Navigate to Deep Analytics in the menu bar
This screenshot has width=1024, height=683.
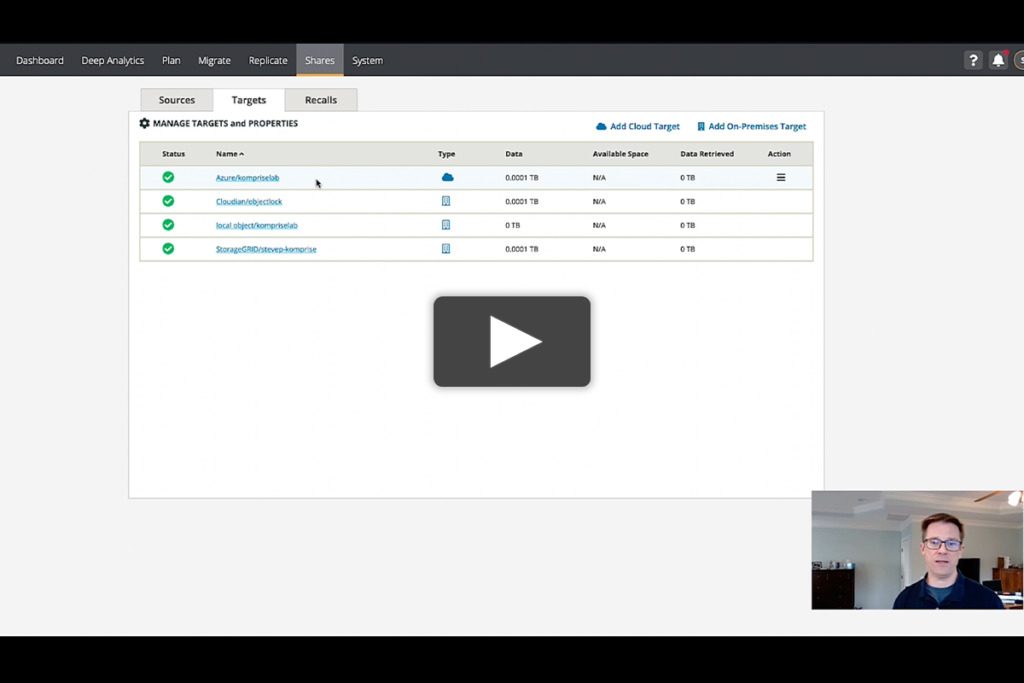(113, 60)
